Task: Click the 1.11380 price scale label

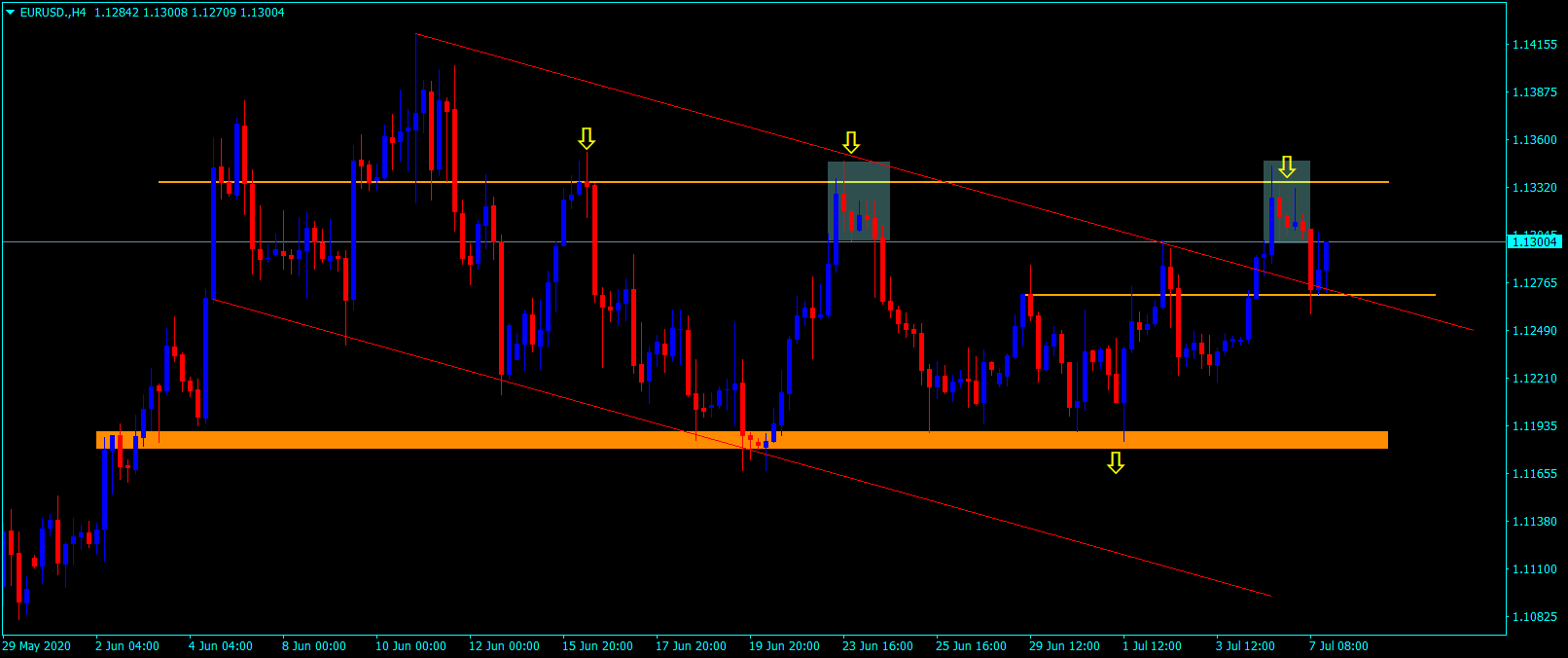Action: click(1534, 522)
